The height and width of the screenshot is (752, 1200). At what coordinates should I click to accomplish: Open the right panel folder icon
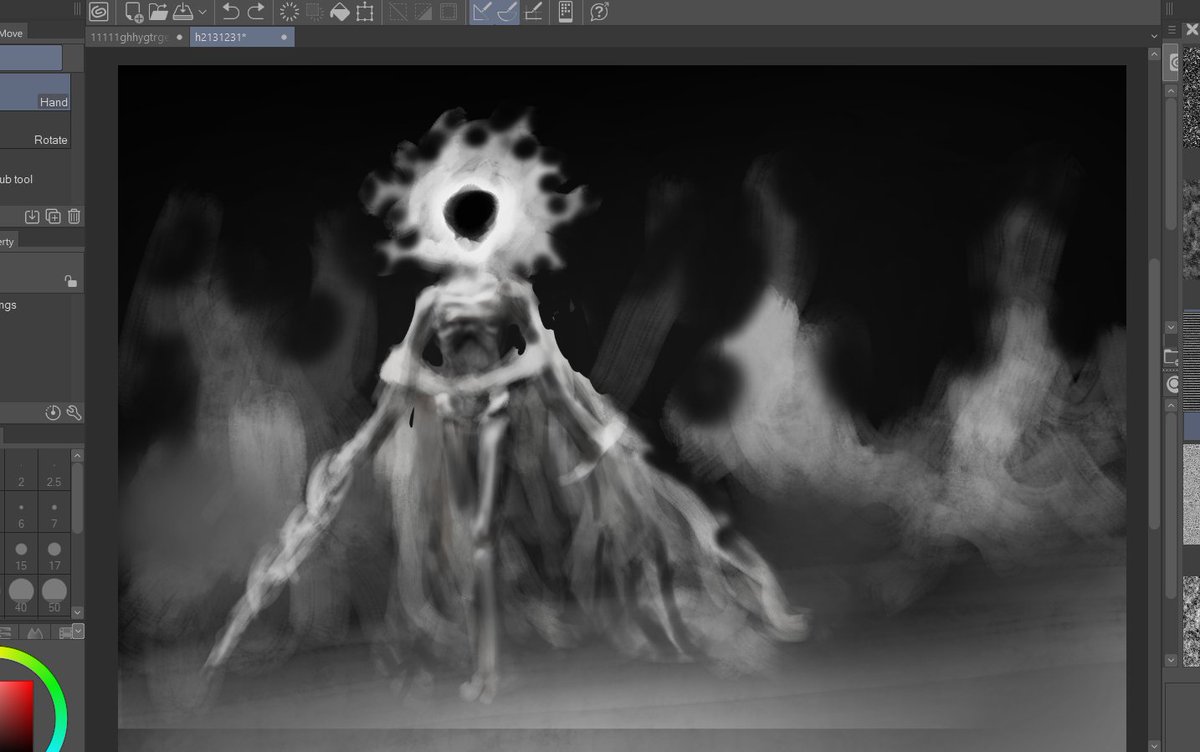[x=1173, y=357]
